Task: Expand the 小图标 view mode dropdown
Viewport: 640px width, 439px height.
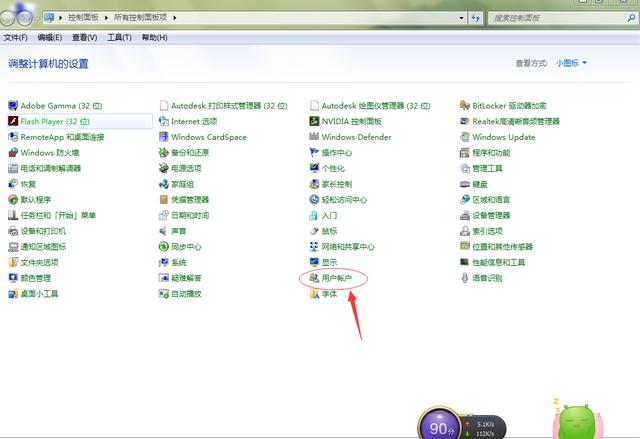Action: [x=571, y=63]
